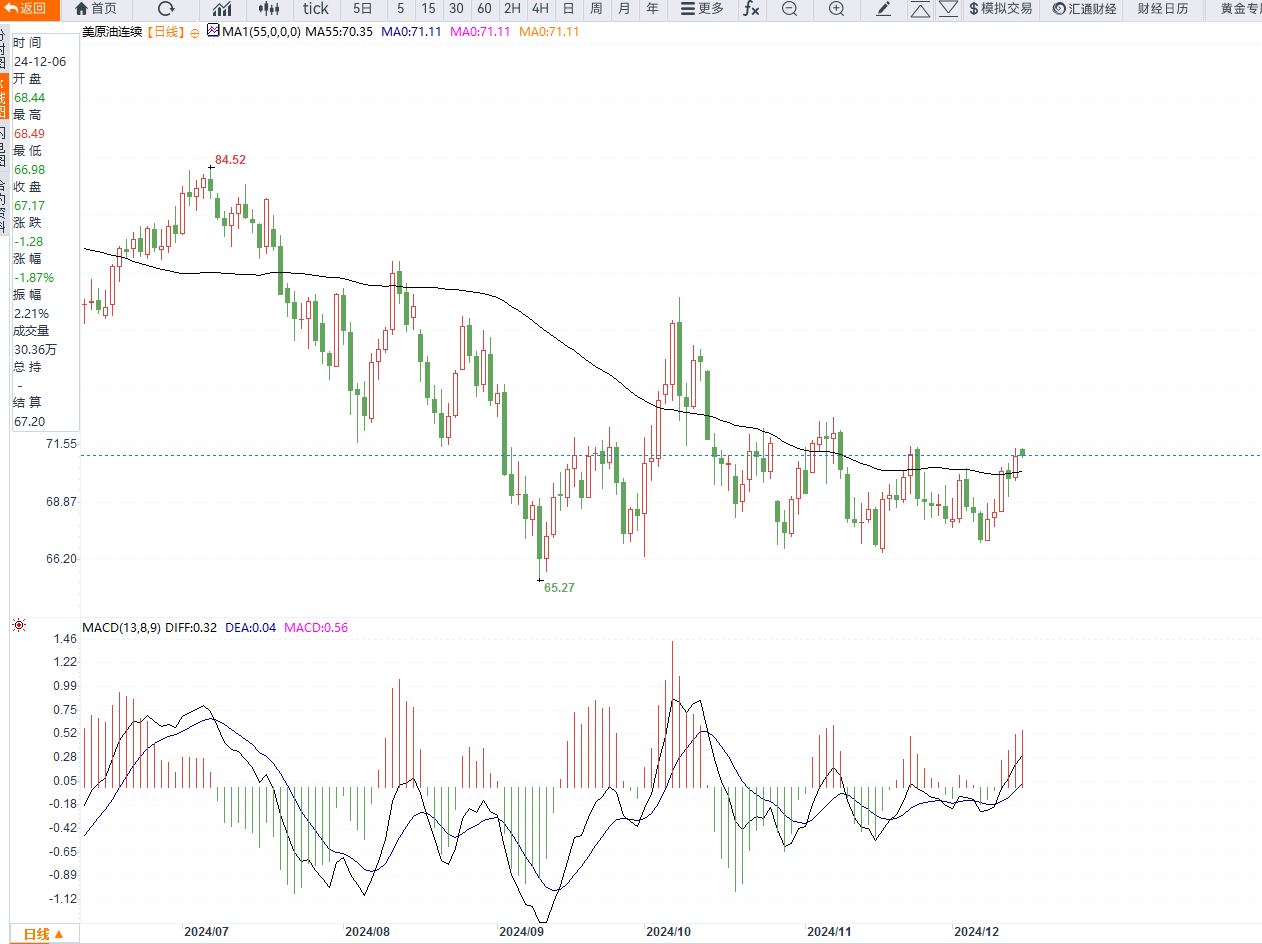Click the MA1 indicator chart icon
The height and width of the screenshot is (944, 1262).
213,31
